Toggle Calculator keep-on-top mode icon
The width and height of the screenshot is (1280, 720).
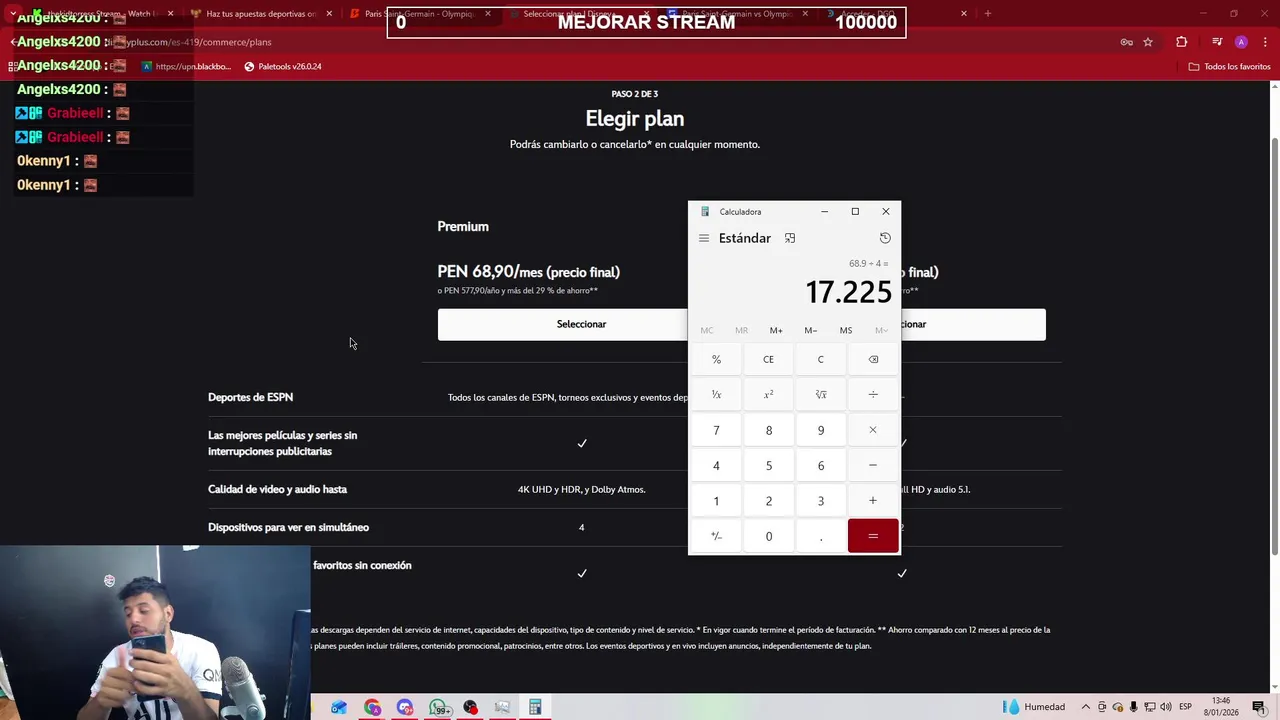click(790, 238)
